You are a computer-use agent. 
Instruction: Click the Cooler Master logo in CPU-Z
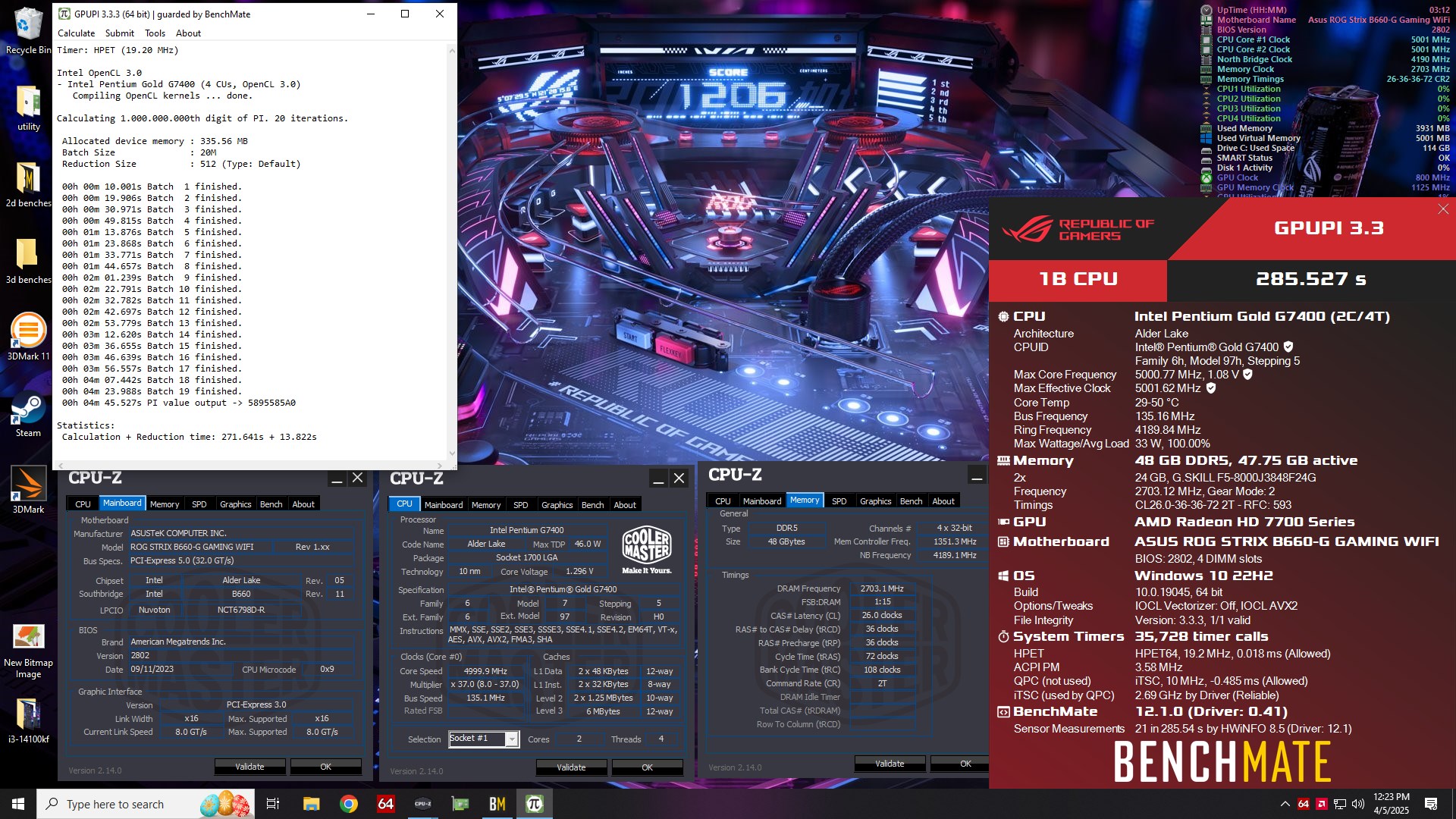(x=647, y=549)
